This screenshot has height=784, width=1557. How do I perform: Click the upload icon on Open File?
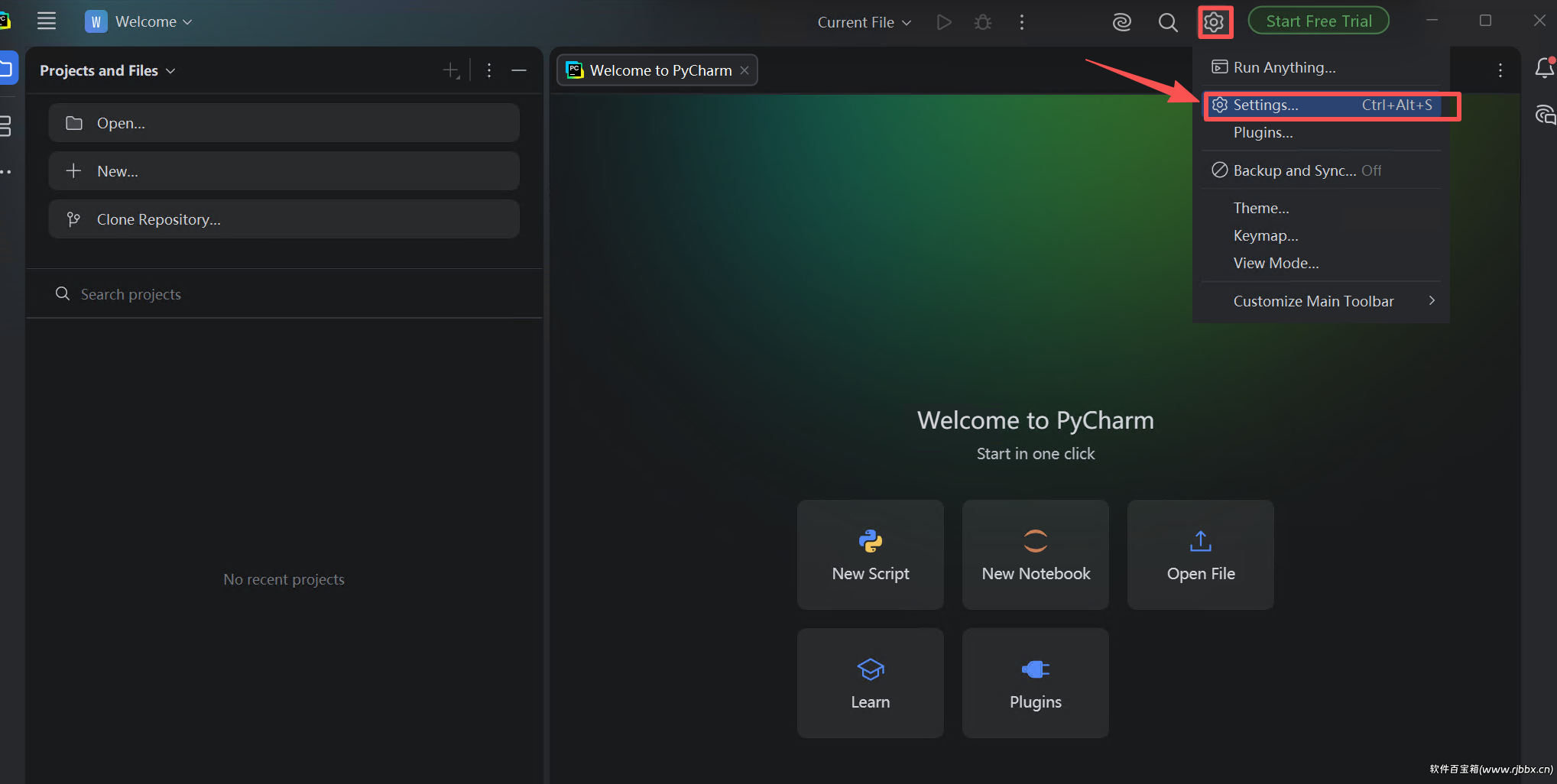(x=1201, y=541)
